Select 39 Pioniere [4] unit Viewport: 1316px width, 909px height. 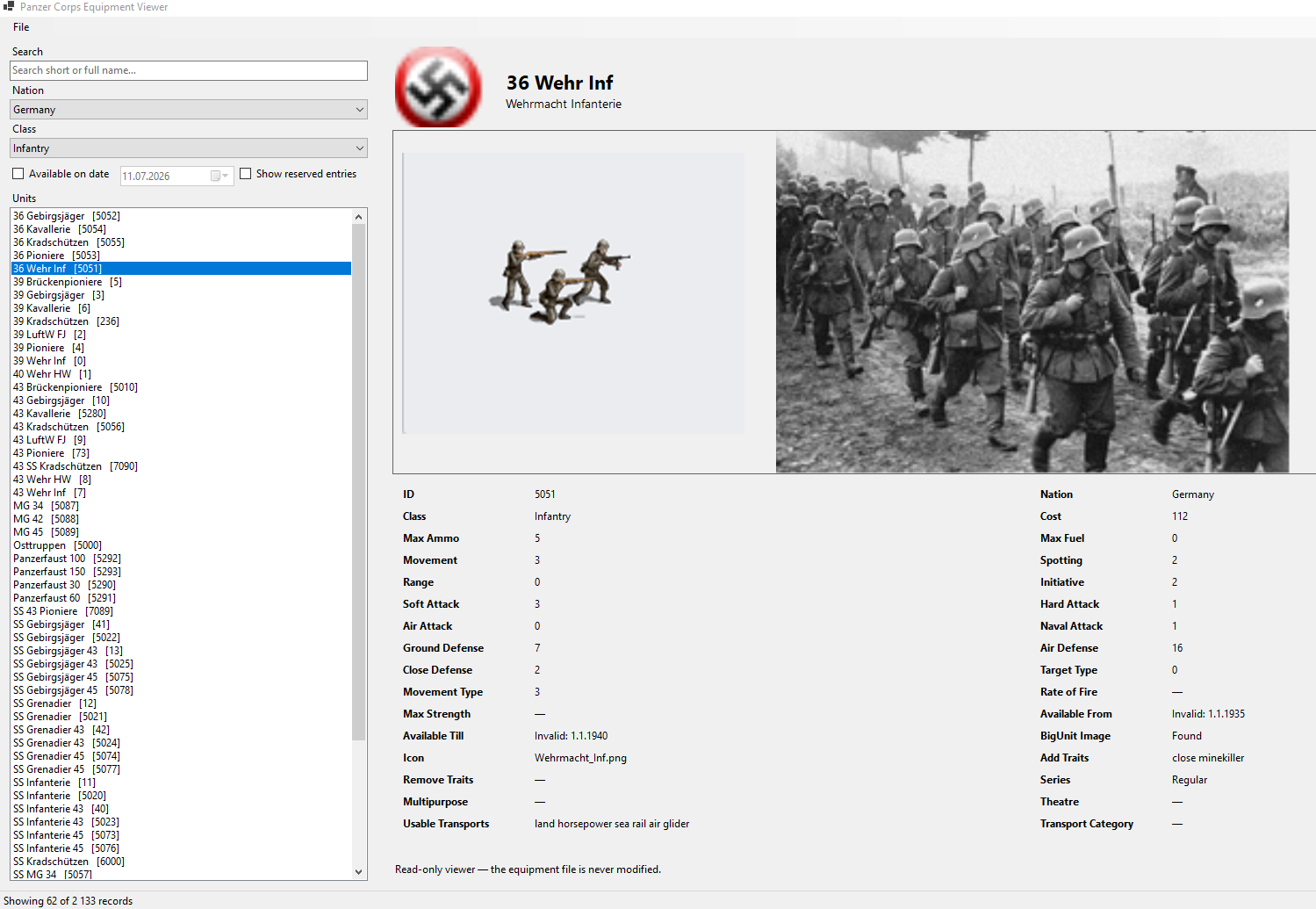(181, 348)
